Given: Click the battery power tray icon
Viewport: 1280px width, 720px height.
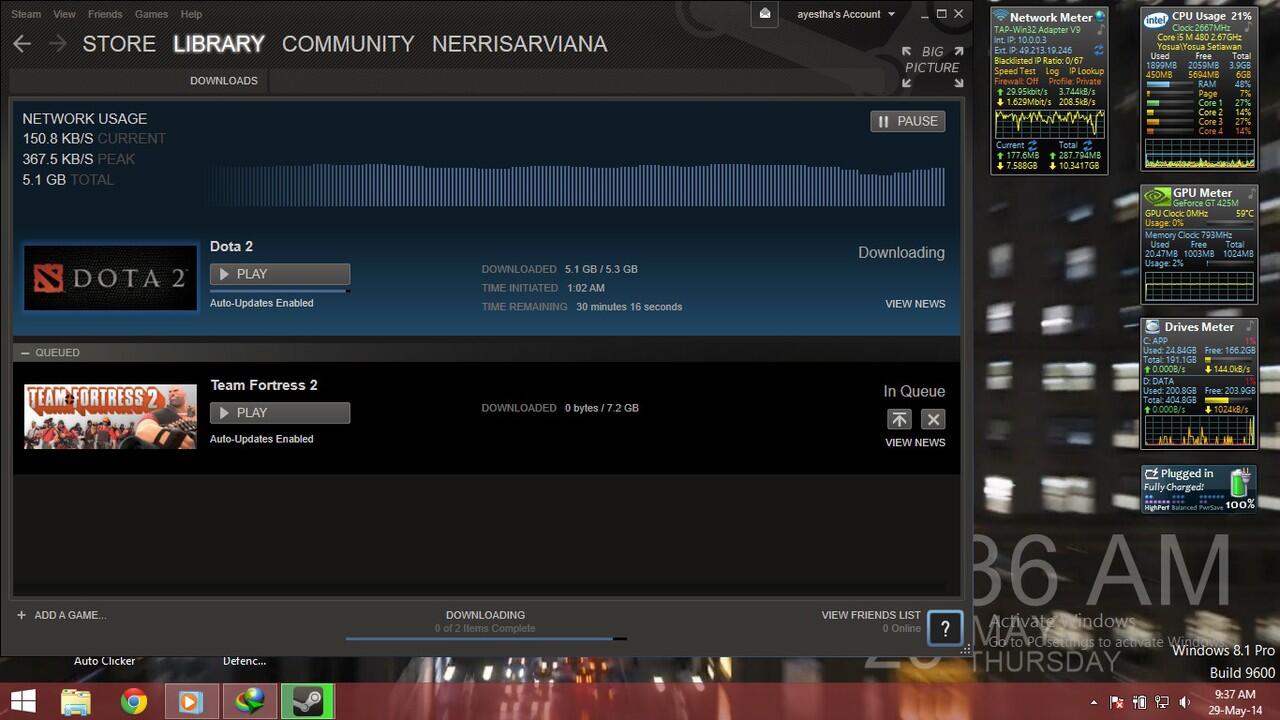Looking at the screenshot, I should 1140,702.
